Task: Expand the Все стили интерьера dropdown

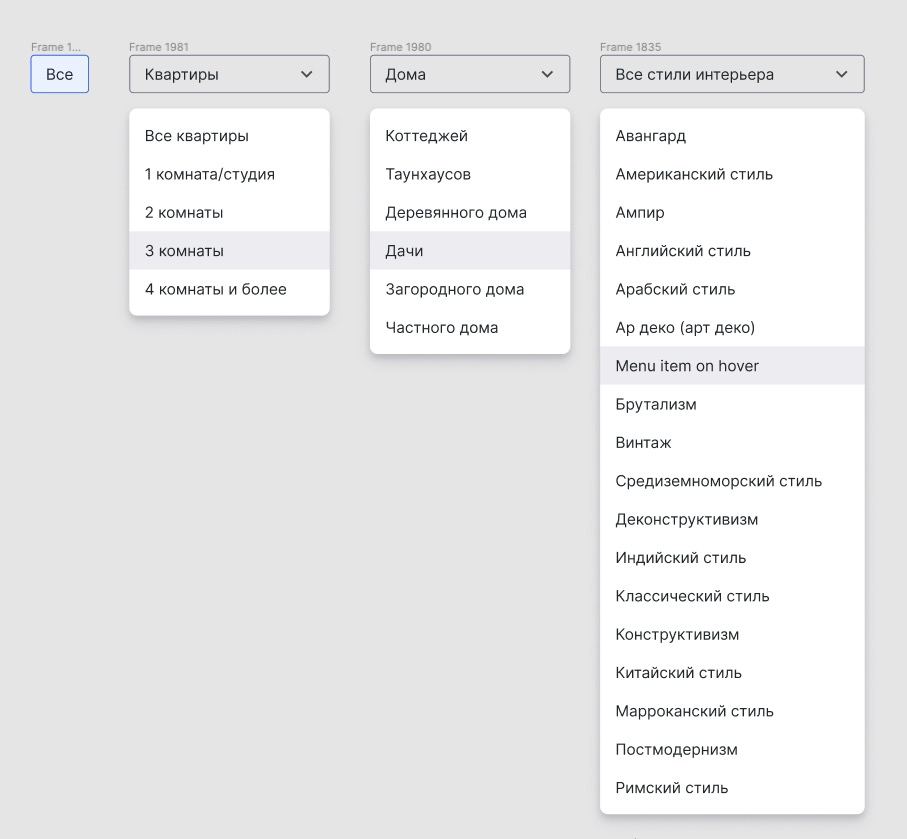Action: point(732,74)
